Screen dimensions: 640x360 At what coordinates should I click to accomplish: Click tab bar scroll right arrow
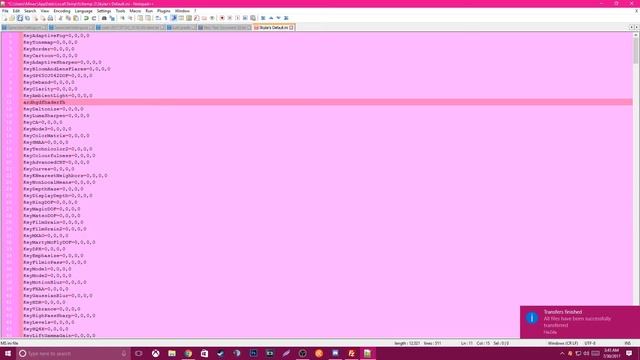(x=636, y=27)
